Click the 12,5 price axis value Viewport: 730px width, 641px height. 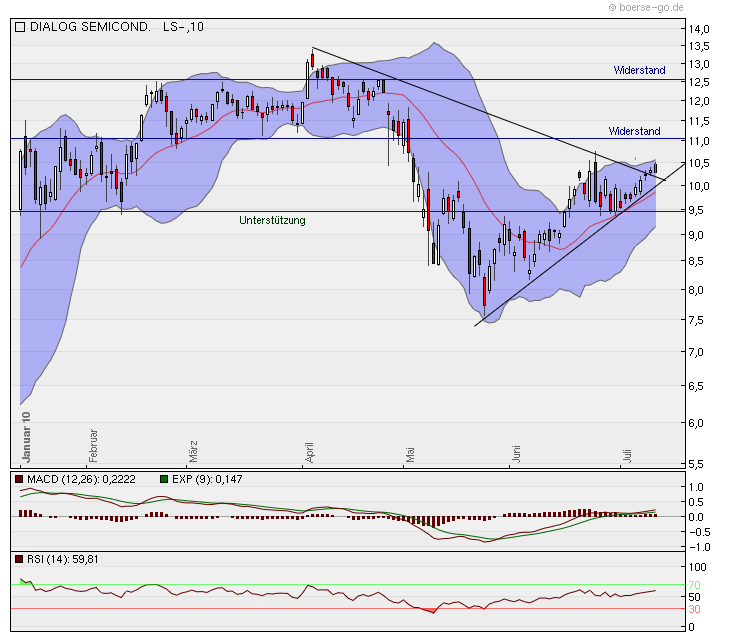tap(699, 82)
